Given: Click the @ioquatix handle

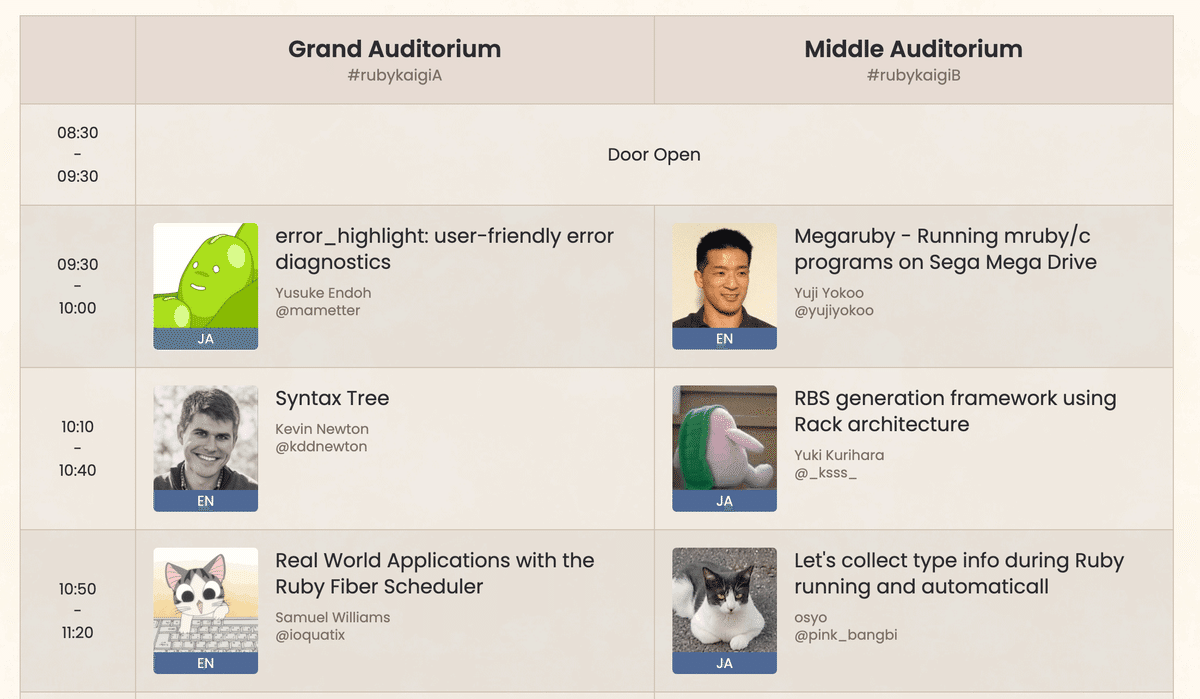Looking at the screenshot, I should (310, 635).
